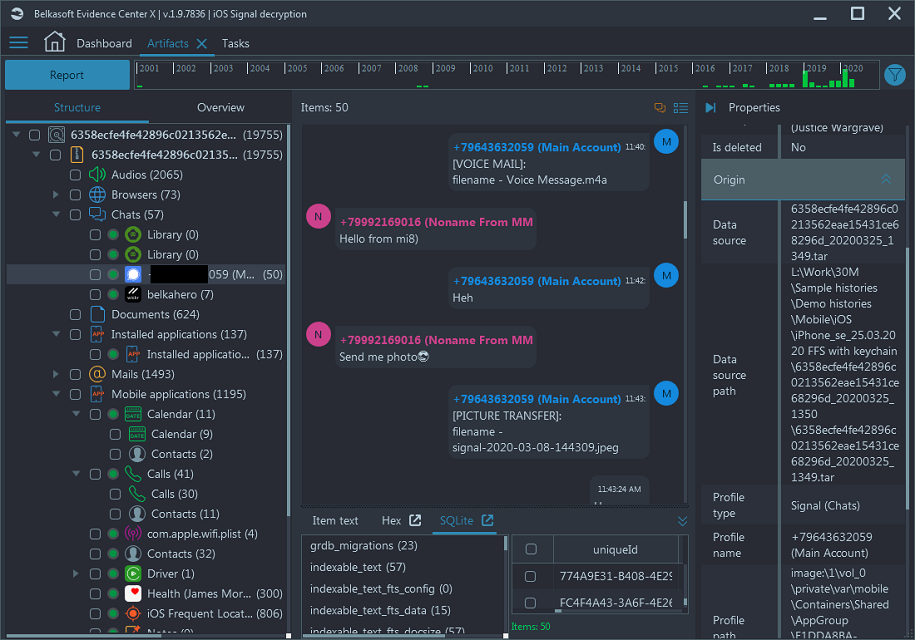Click the Report button
Screen dimensions: 915x640
point(67,75)
